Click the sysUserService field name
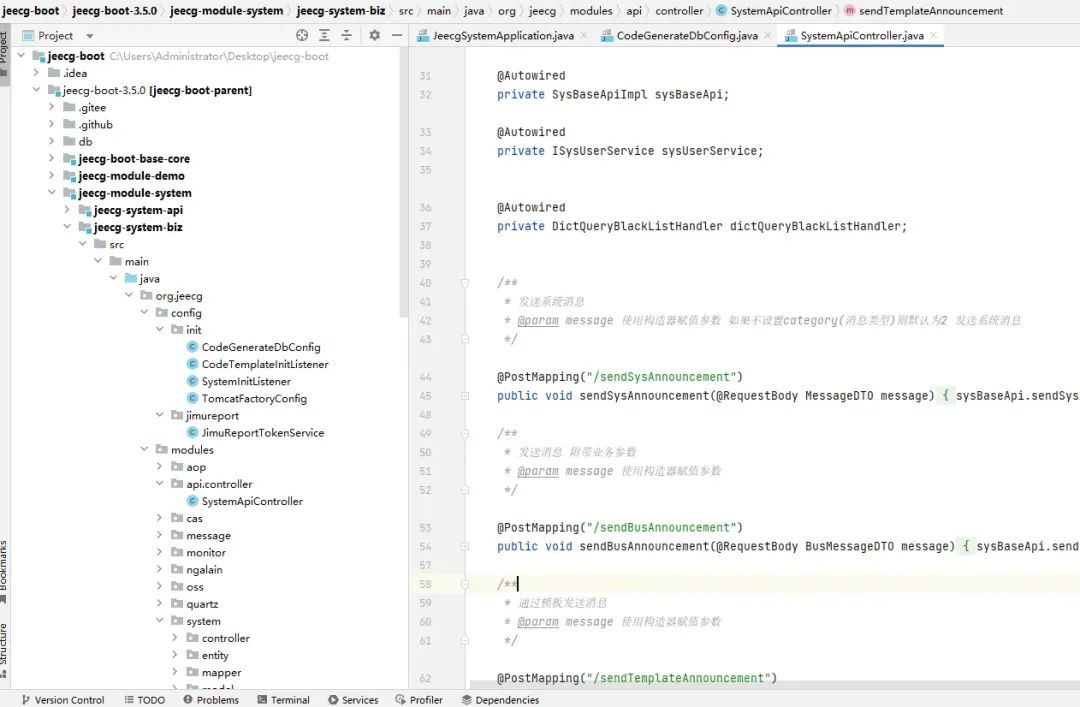This screenshot has height=707, width=1080. (x=709, y=150)
